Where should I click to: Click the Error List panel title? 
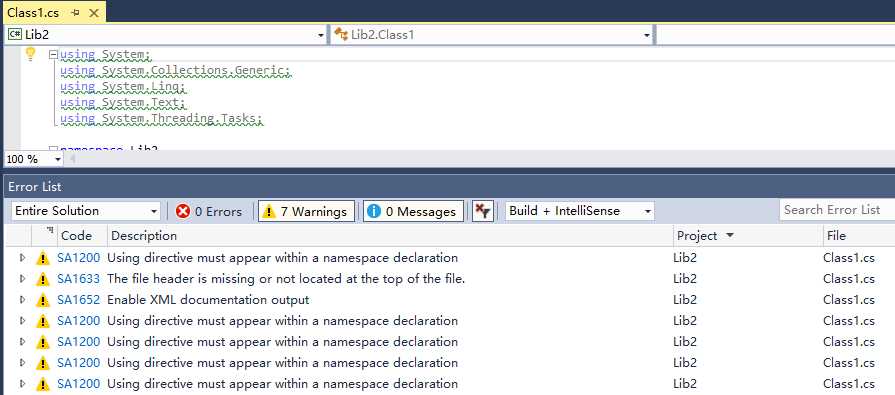click(x=34, y=187)
